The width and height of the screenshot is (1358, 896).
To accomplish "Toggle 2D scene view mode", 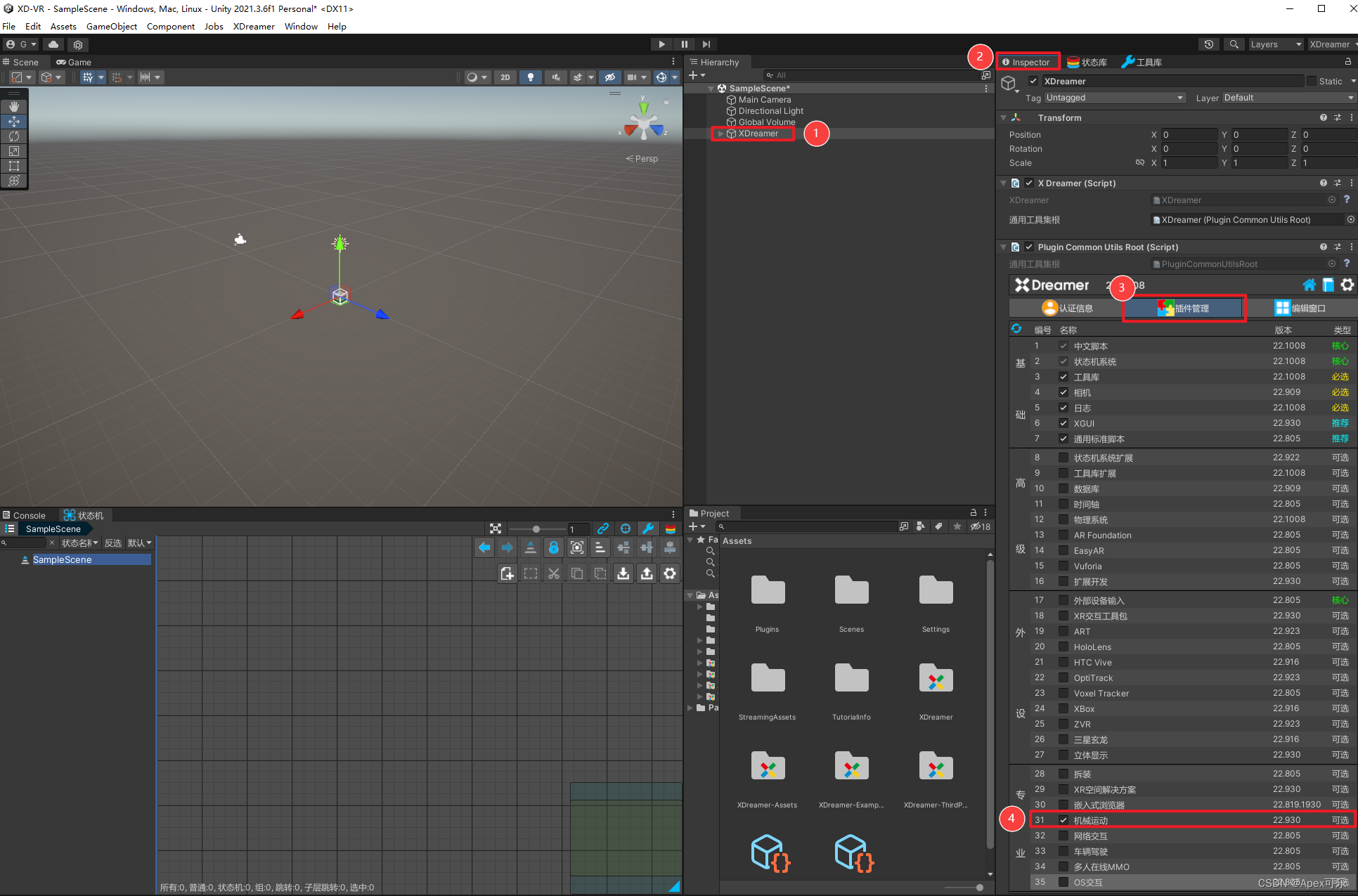I will tap(505, 77).
